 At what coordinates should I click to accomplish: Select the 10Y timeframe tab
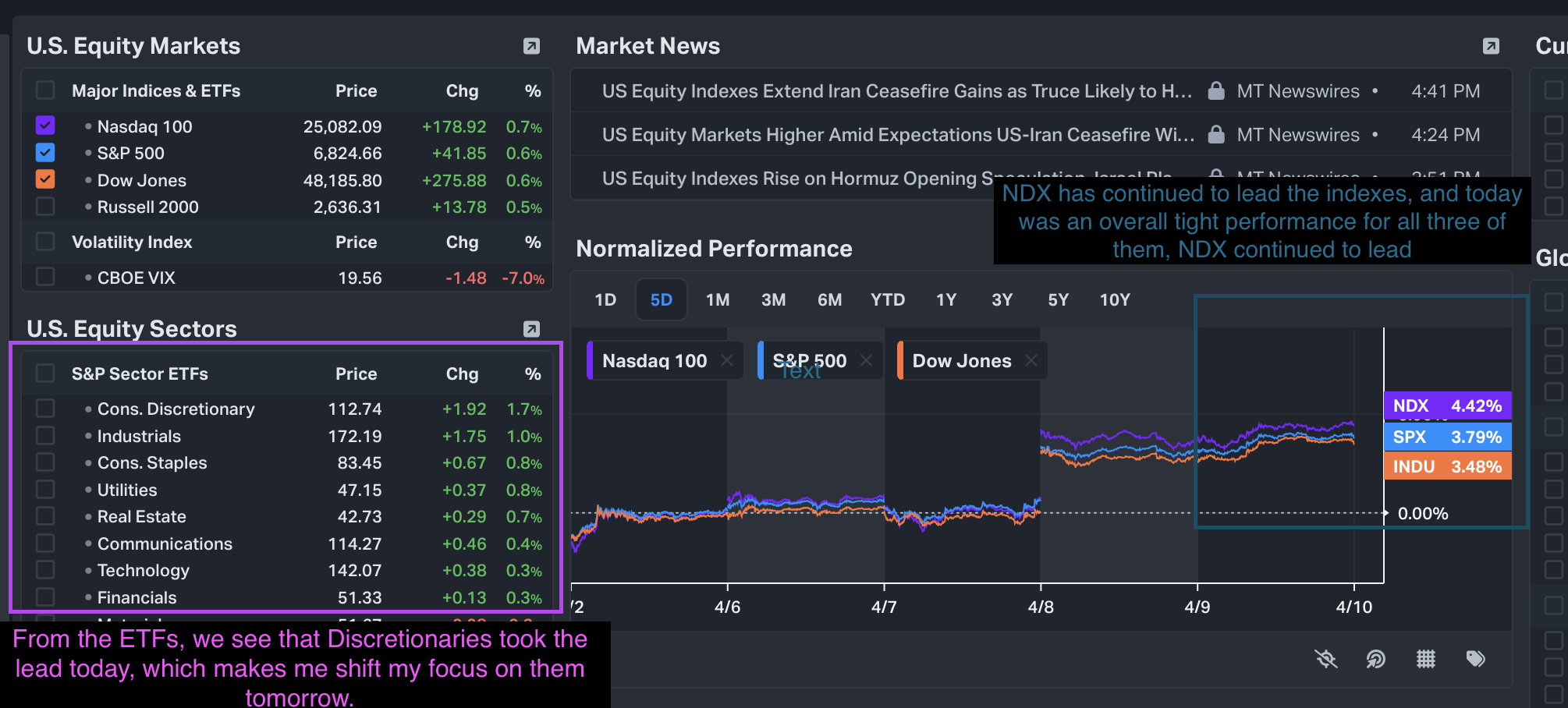coord(1114,300)
